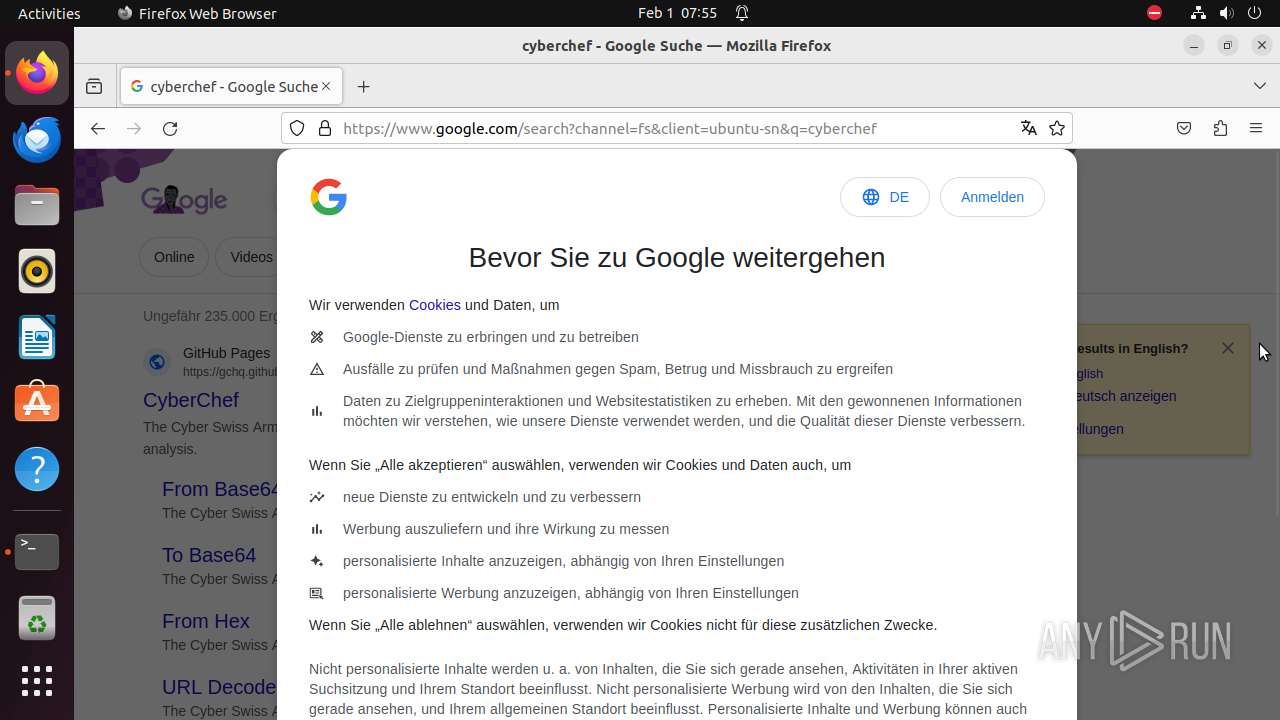Open the Trash dock icon
Screen dimensions: 1280x720
click(x=37, y=617)
